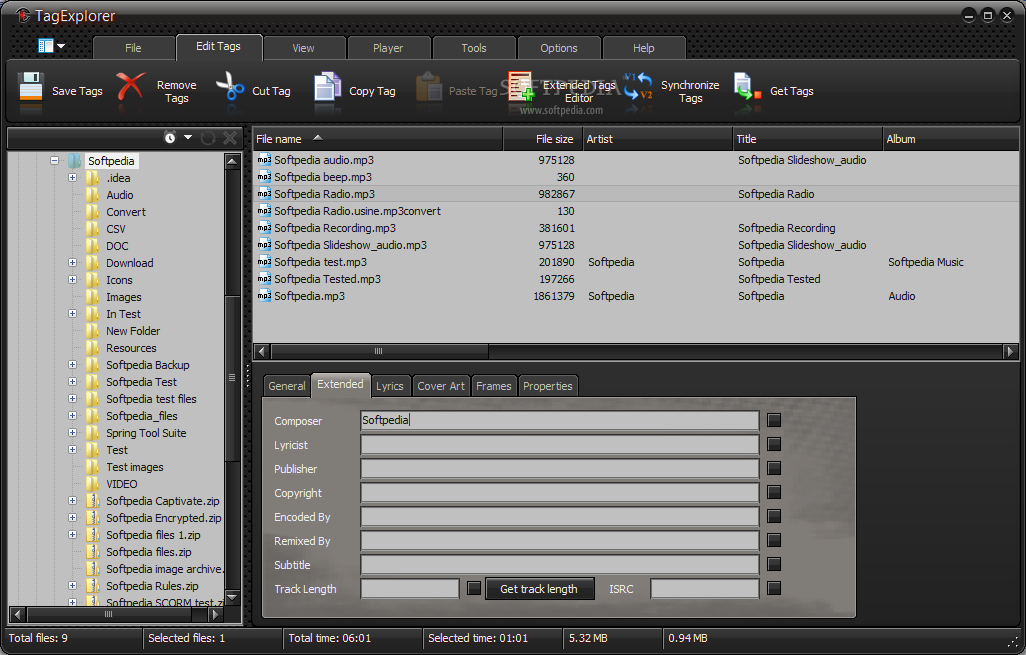The height and width of the screenshot is (655, 1026).
Task: Open the Extended Tags Editor icon
Action: 521,87
